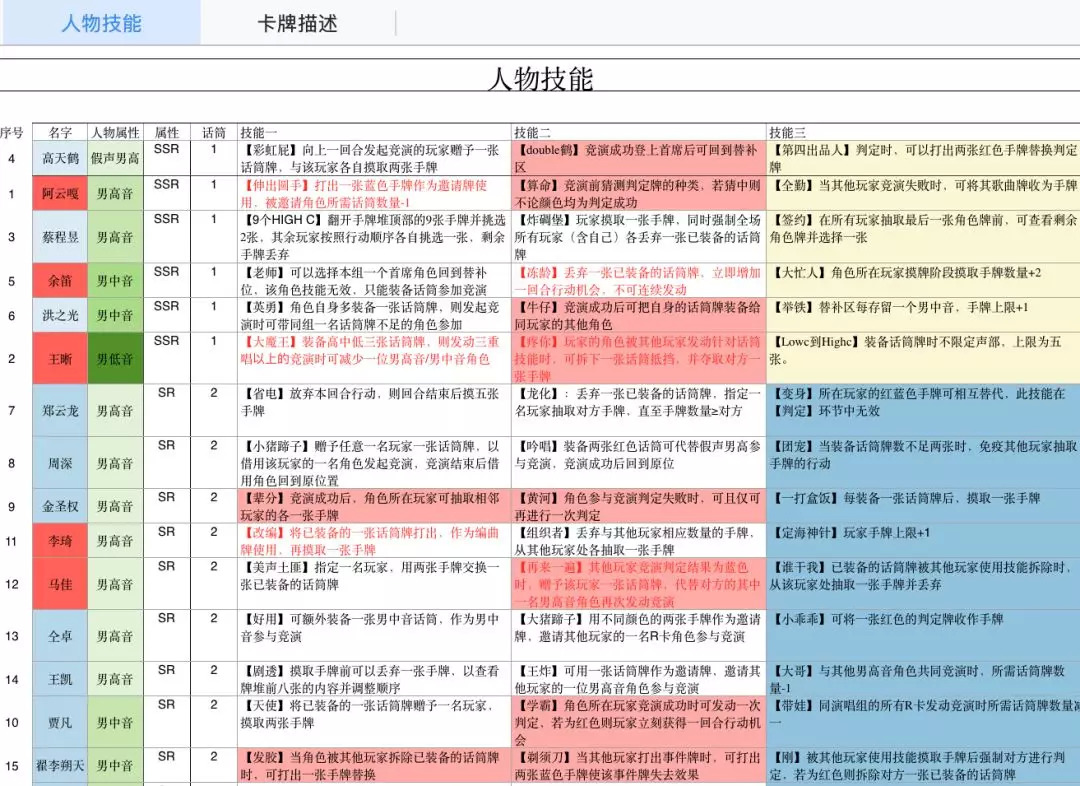Click the 【天使】 skill cell
This screenshot has height=786, width=1080.
[x=374, y=723]
